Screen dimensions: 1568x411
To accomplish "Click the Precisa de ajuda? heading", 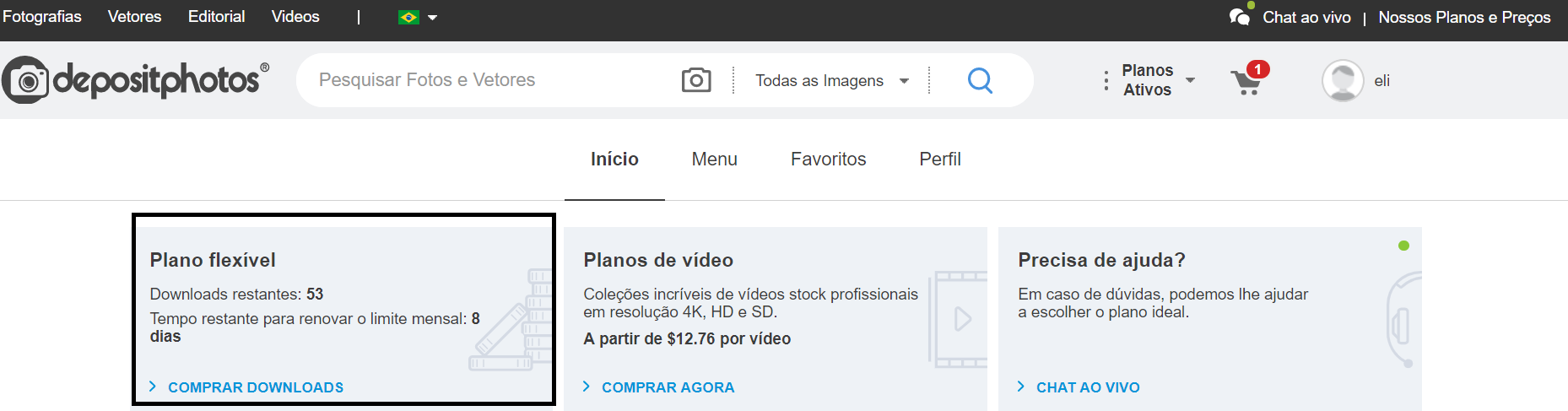I will (1101, 260).
